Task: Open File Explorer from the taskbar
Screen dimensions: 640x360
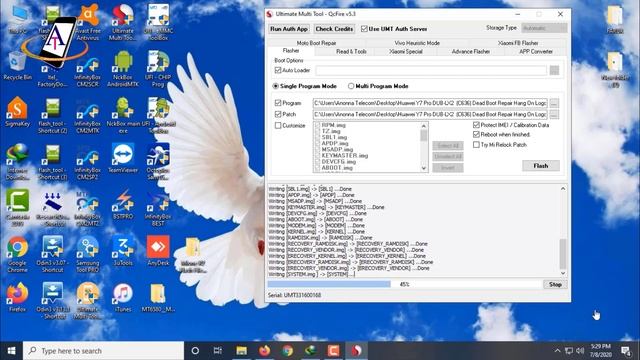Action: tap(241, 351)
